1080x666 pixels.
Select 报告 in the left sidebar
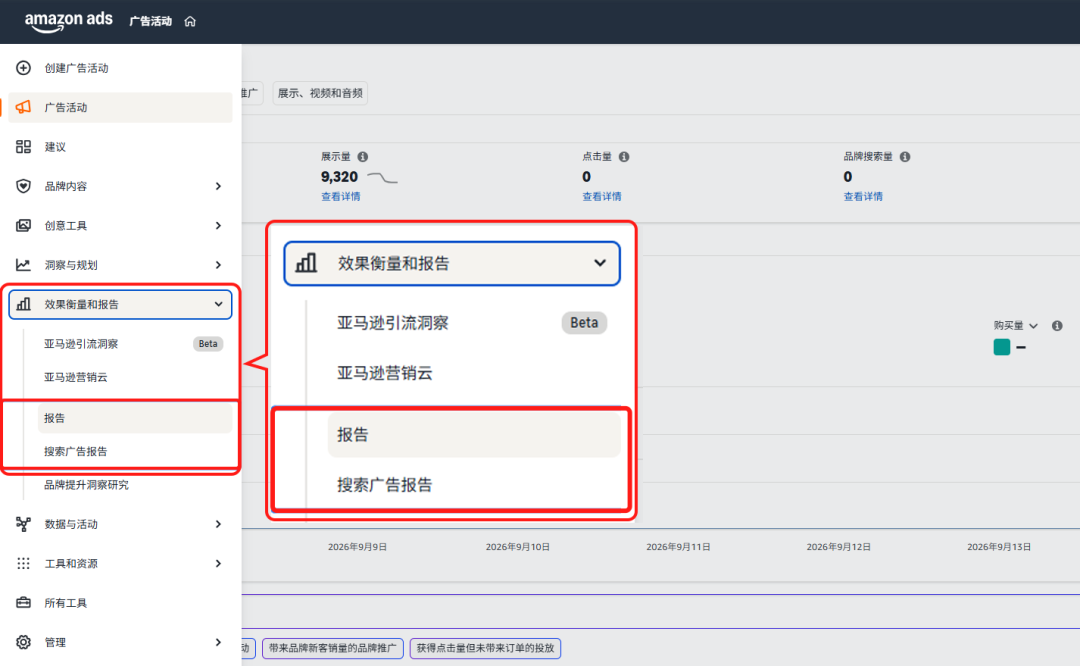point(135,418)
